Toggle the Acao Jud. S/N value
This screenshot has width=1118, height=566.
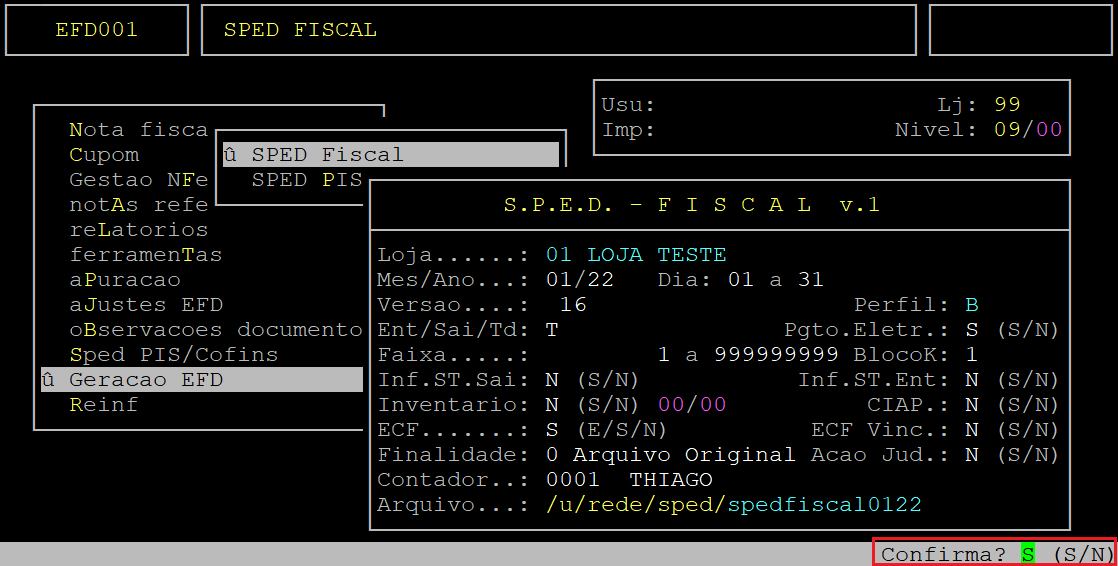point(971,454)
